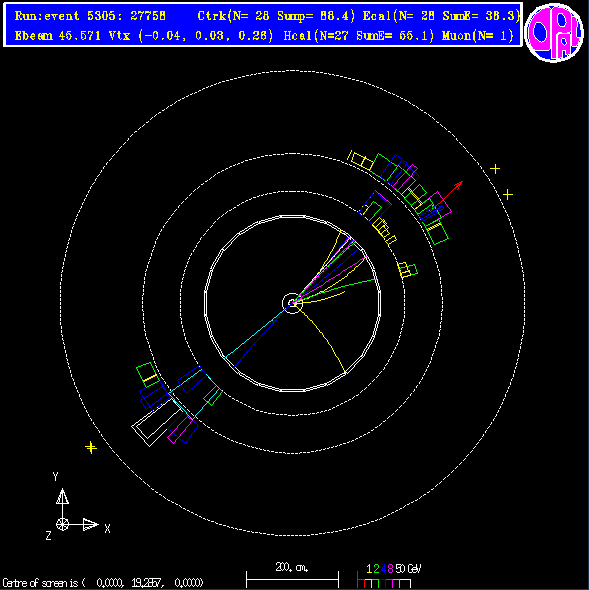
Task: Pick the green 2 GeV legend entry
Action: (x=376, y=569)
